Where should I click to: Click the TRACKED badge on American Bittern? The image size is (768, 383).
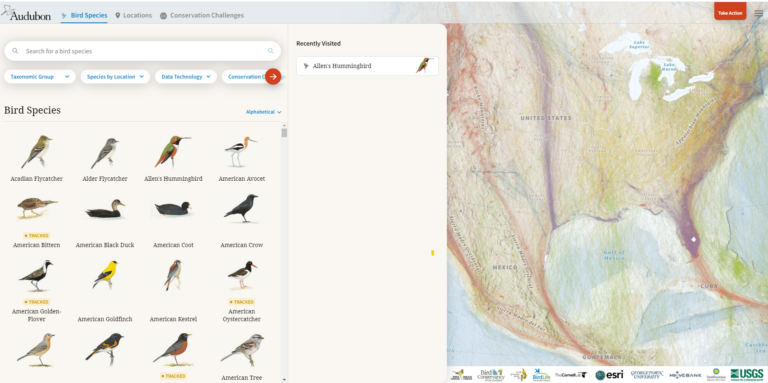click(37, 236)
